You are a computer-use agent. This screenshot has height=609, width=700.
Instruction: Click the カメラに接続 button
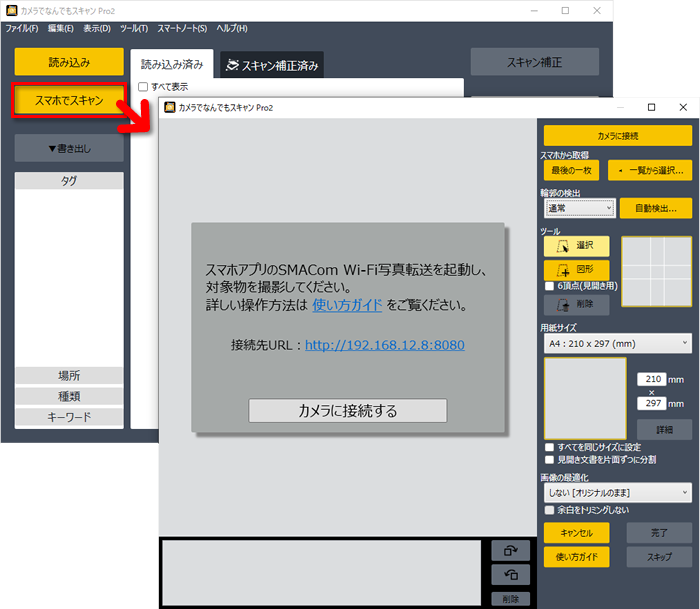[618, 136]
